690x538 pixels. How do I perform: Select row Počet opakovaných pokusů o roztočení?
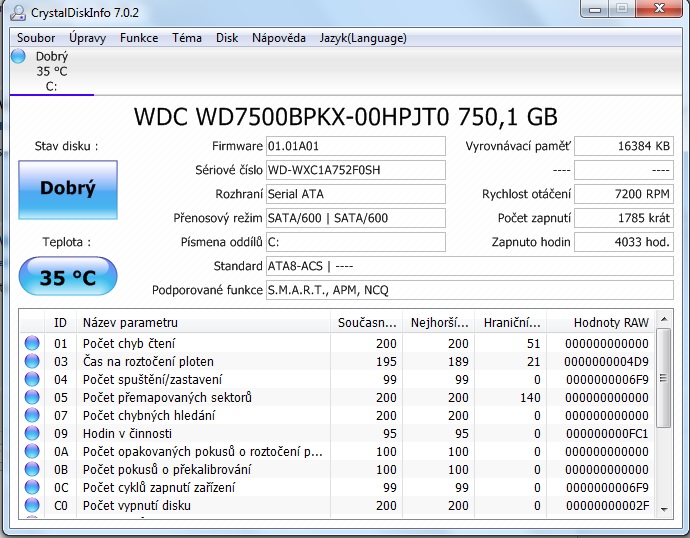(337, 451)
